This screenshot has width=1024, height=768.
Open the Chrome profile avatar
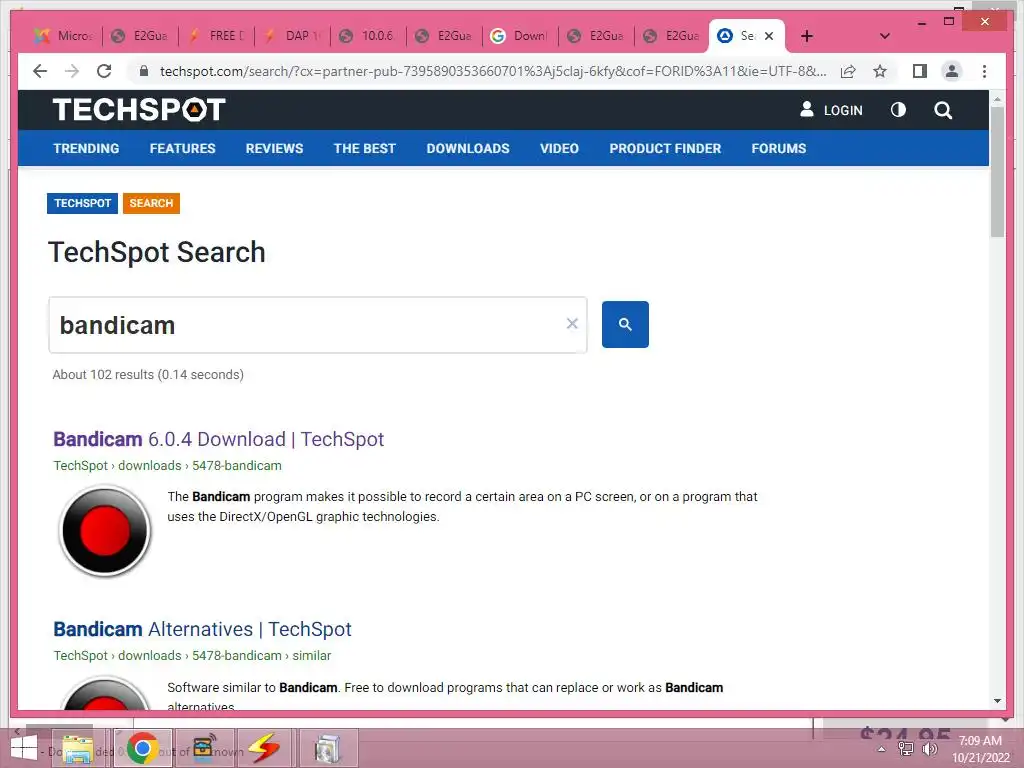coord(952,71)
